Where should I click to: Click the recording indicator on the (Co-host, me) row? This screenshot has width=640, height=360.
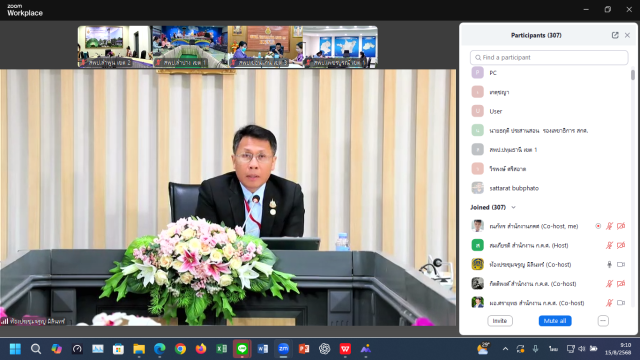point(598,226)
